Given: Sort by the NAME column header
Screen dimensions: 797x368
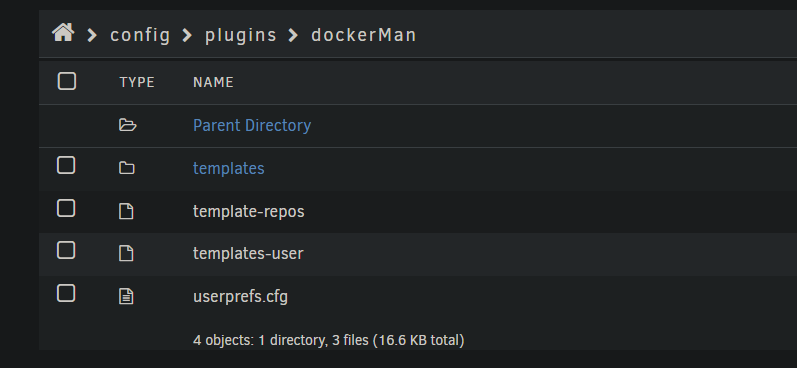Looking at the screenshot, I should [x=213, y=82].
